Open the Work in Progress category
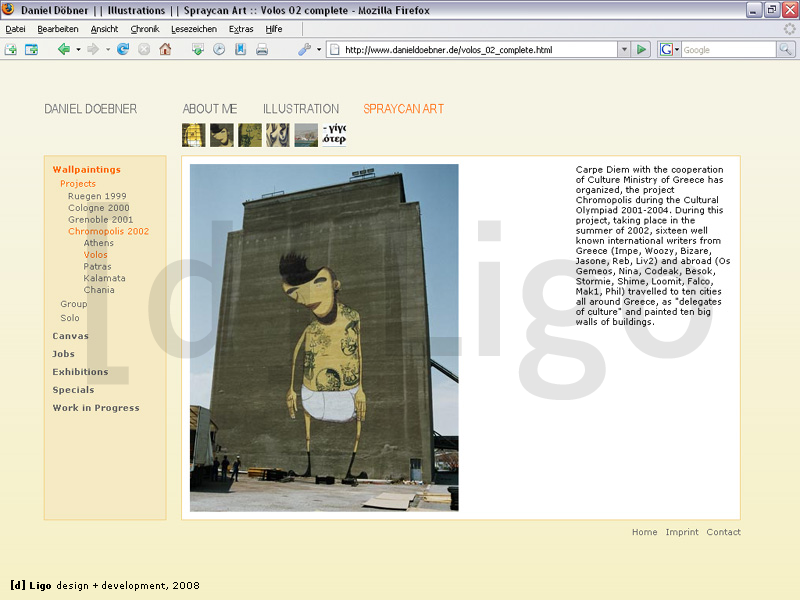 click(x=96, y=408)
